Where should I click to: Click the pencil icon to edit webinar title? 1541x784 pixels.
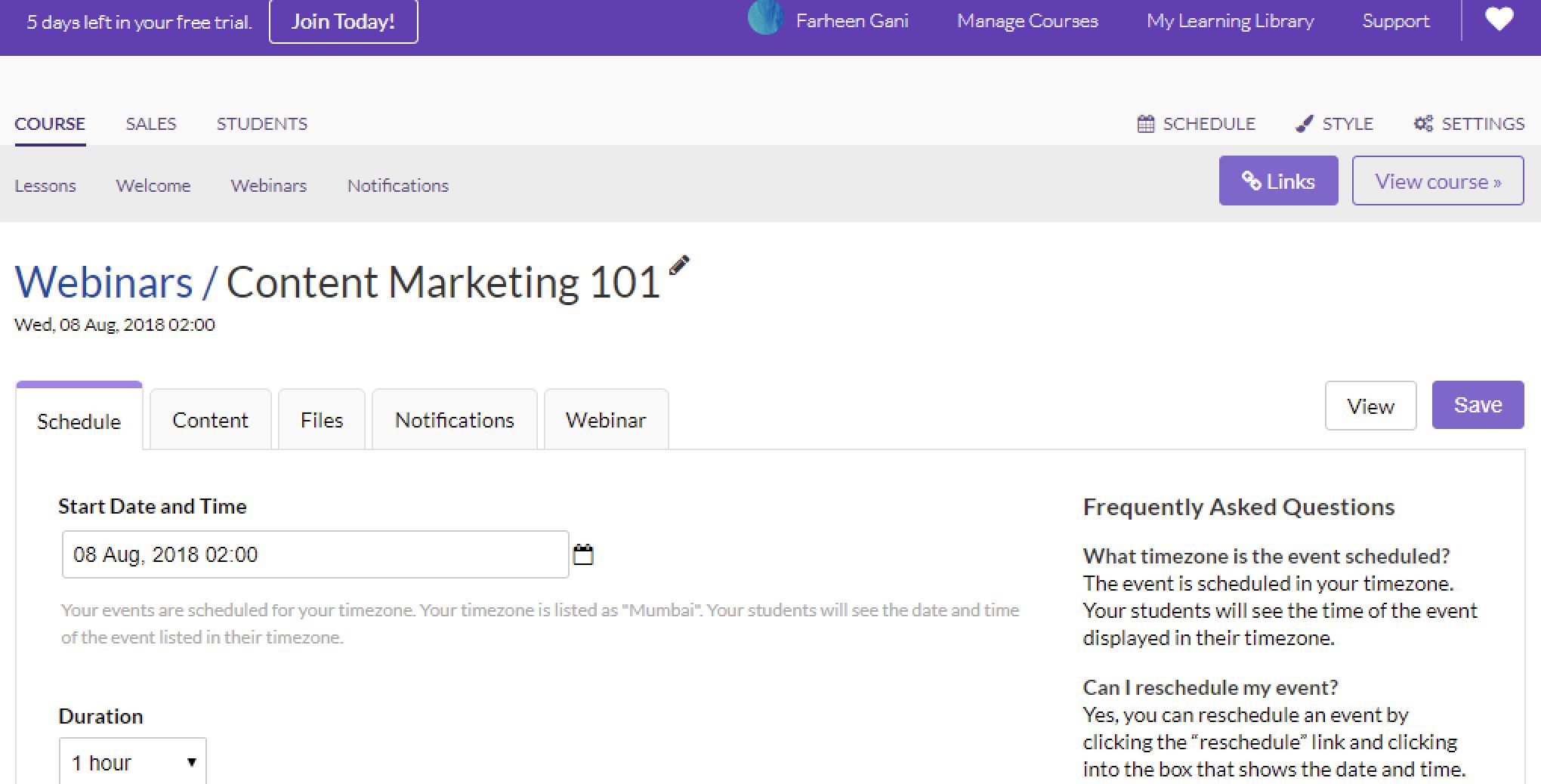(x=678, y=266)
